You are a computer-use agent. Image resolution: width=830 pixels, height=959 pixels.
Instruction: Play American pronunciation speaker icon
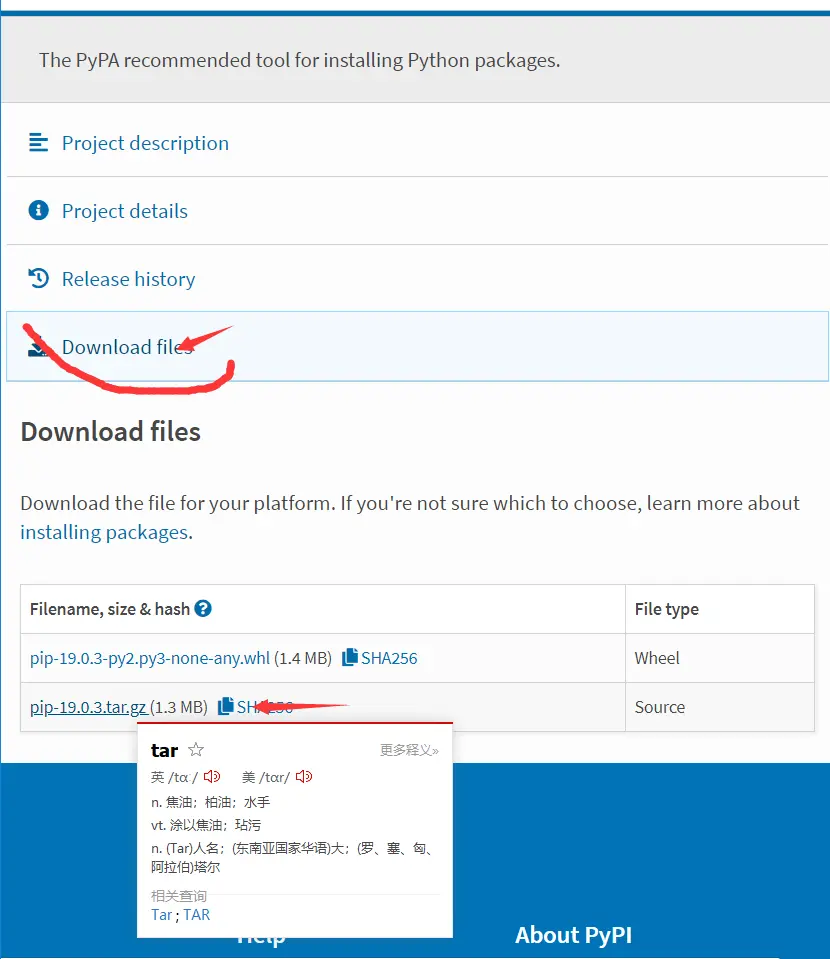[x=304, y=777]
